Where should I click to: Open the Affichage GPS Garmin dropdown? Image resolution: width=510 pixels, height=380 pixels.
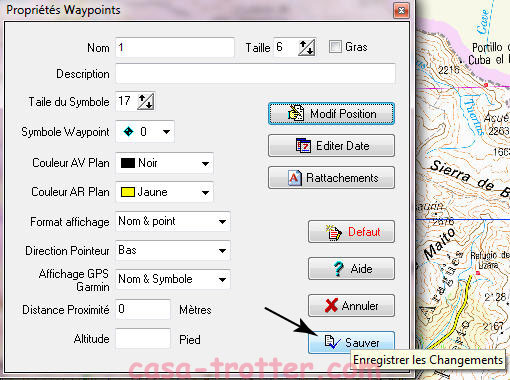[x=222, y=279]
